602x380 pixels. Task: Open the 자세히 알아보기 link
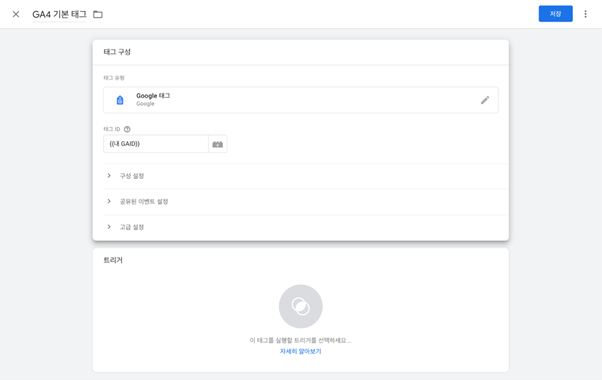coord(301,351)
